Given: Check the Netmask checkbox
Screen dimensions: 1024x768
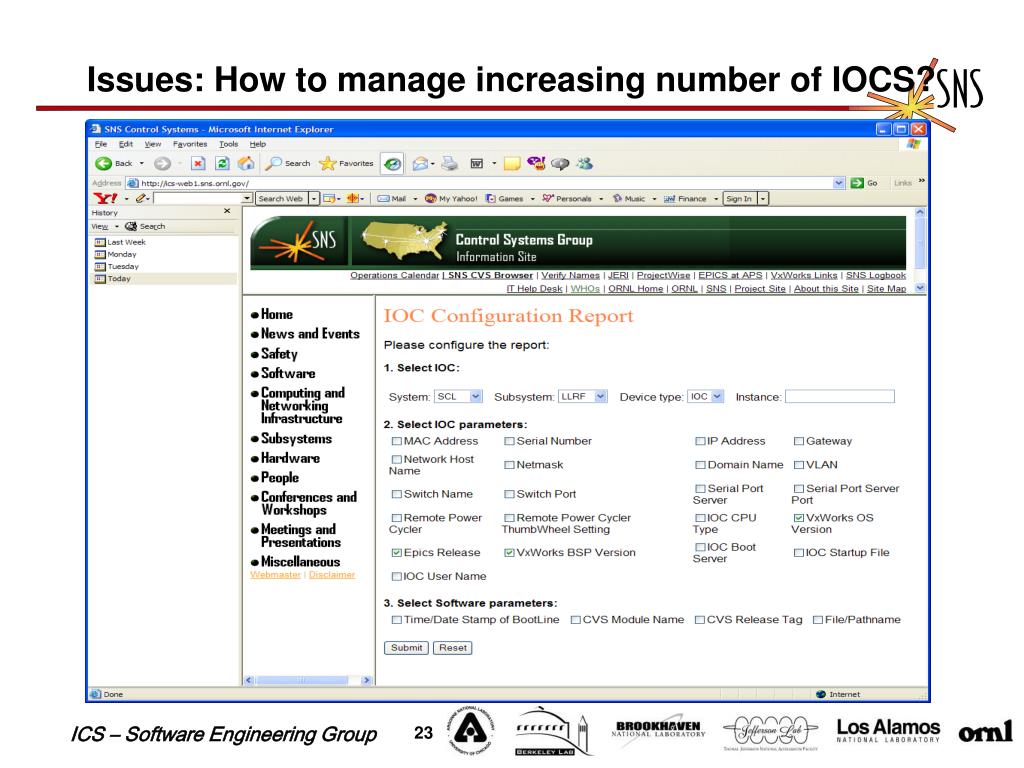Looking at the screenshot, I should [x=509, y=465].
